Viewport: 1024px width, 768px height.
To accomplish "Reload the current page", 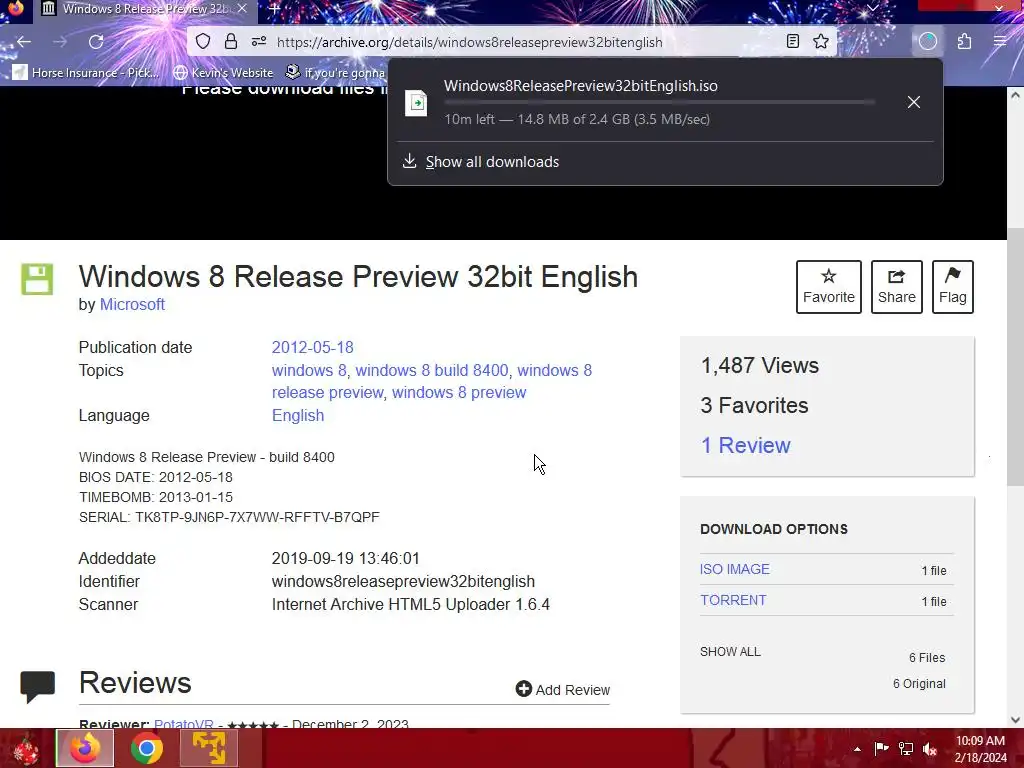I will pyautogui.click(x=96, y=42).
